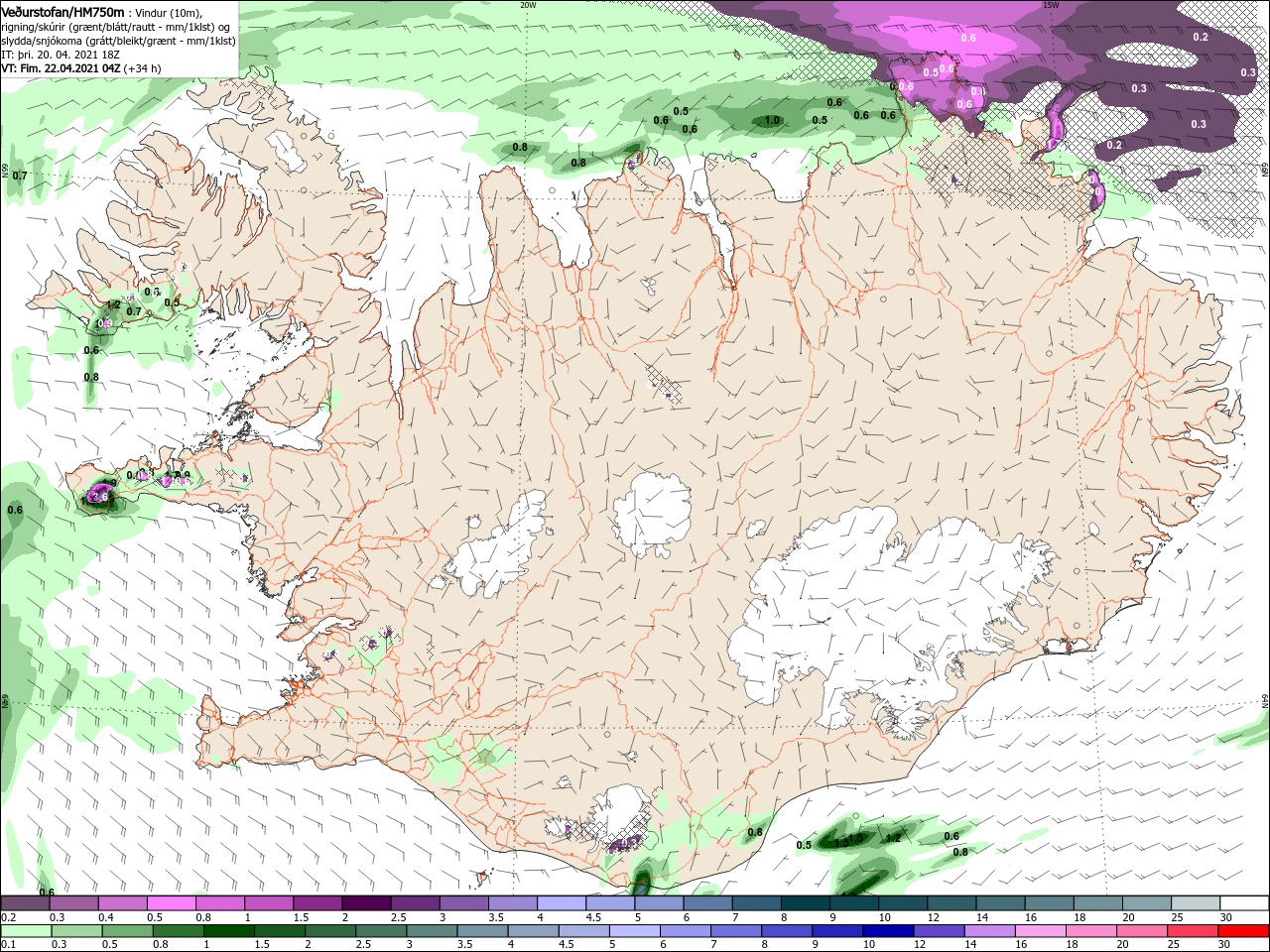Select the rain scale swatch starting at 2.5
Screen dimensions: 1270x952
pos(382,931)
